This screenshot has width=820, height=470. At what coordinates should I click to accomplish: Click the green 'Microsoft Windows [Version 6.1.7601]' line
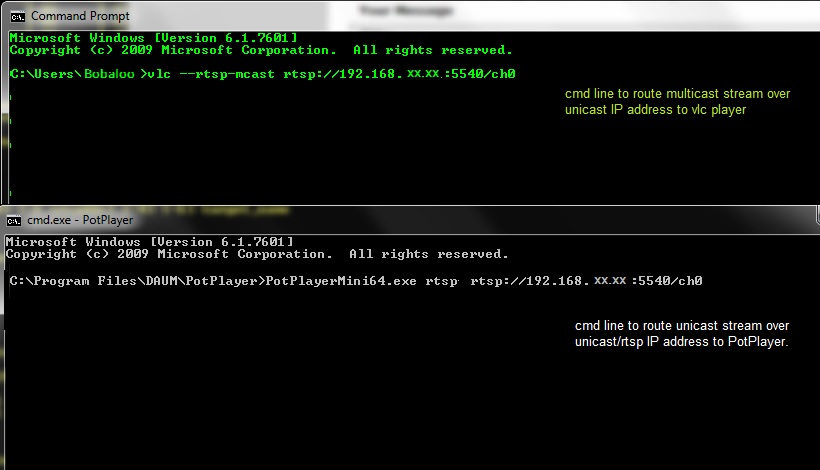tap(153, 38)
